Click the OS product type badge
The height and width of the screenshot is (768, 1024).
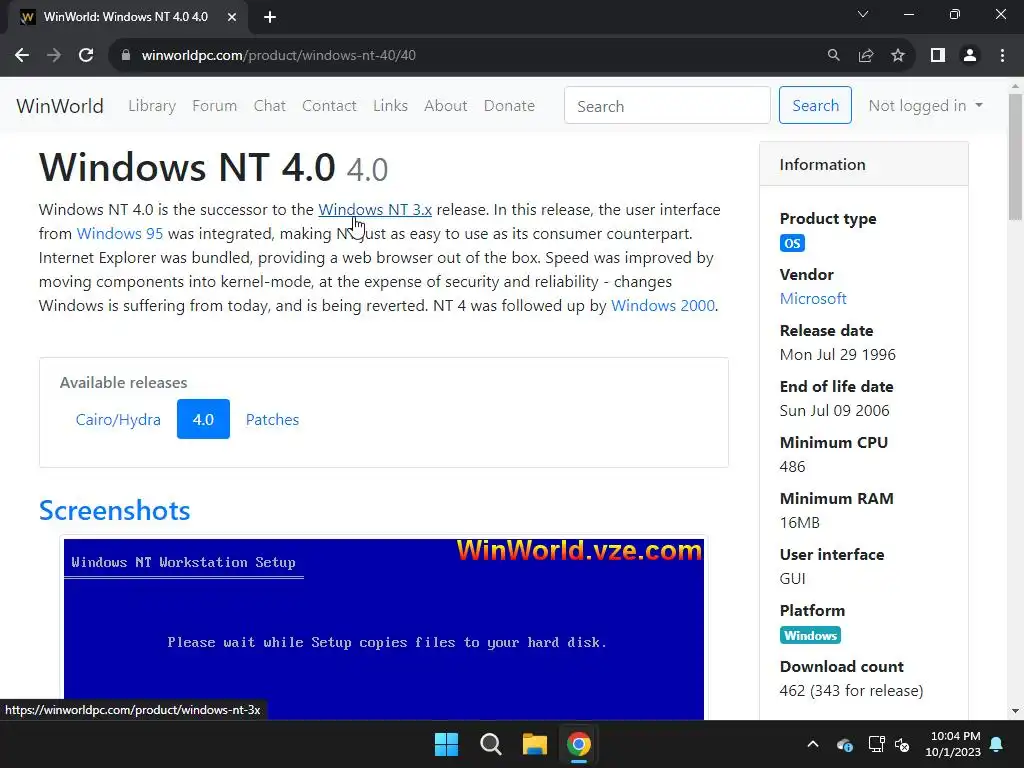[x=792, y=244]
